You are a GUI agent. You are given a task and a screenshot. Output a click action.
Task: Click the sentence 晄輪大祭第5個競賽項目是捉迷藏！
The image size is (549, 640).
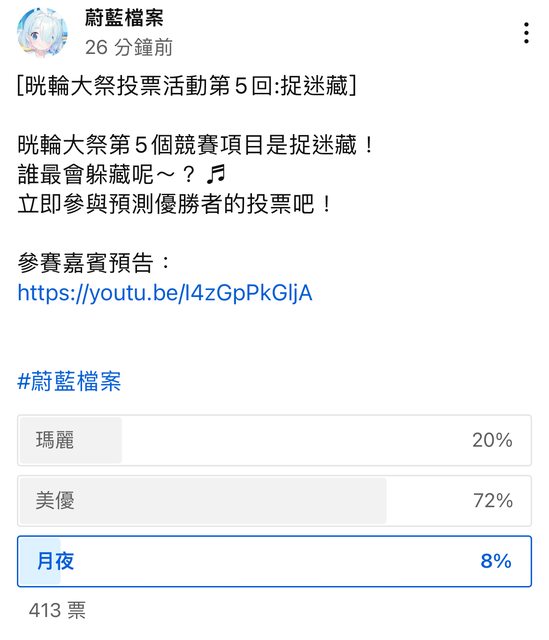point(196,145)
